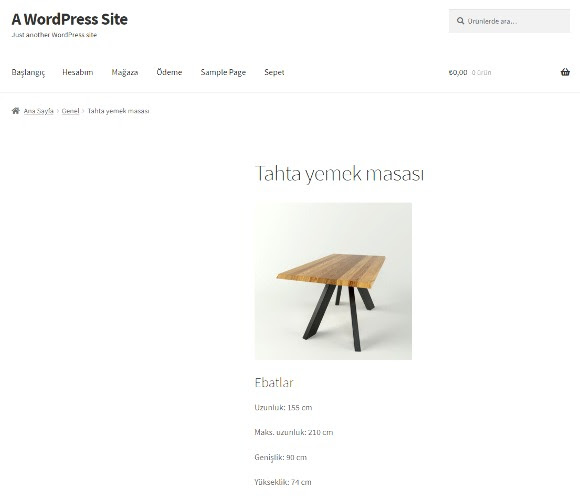The height and width of the screenshot is (499, 580).
Task: Click the product search input field
Action: coord(509,21)
